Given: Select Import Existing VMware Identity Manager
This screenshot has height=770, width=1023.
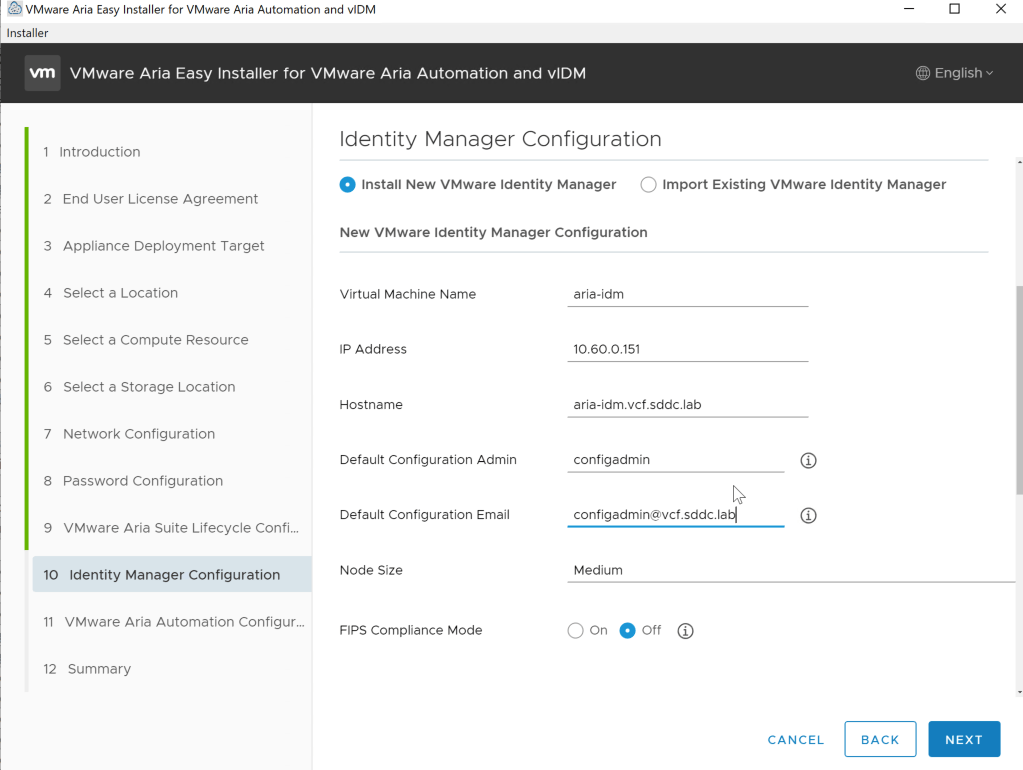Looking at the screenshot, I should 649,184.
